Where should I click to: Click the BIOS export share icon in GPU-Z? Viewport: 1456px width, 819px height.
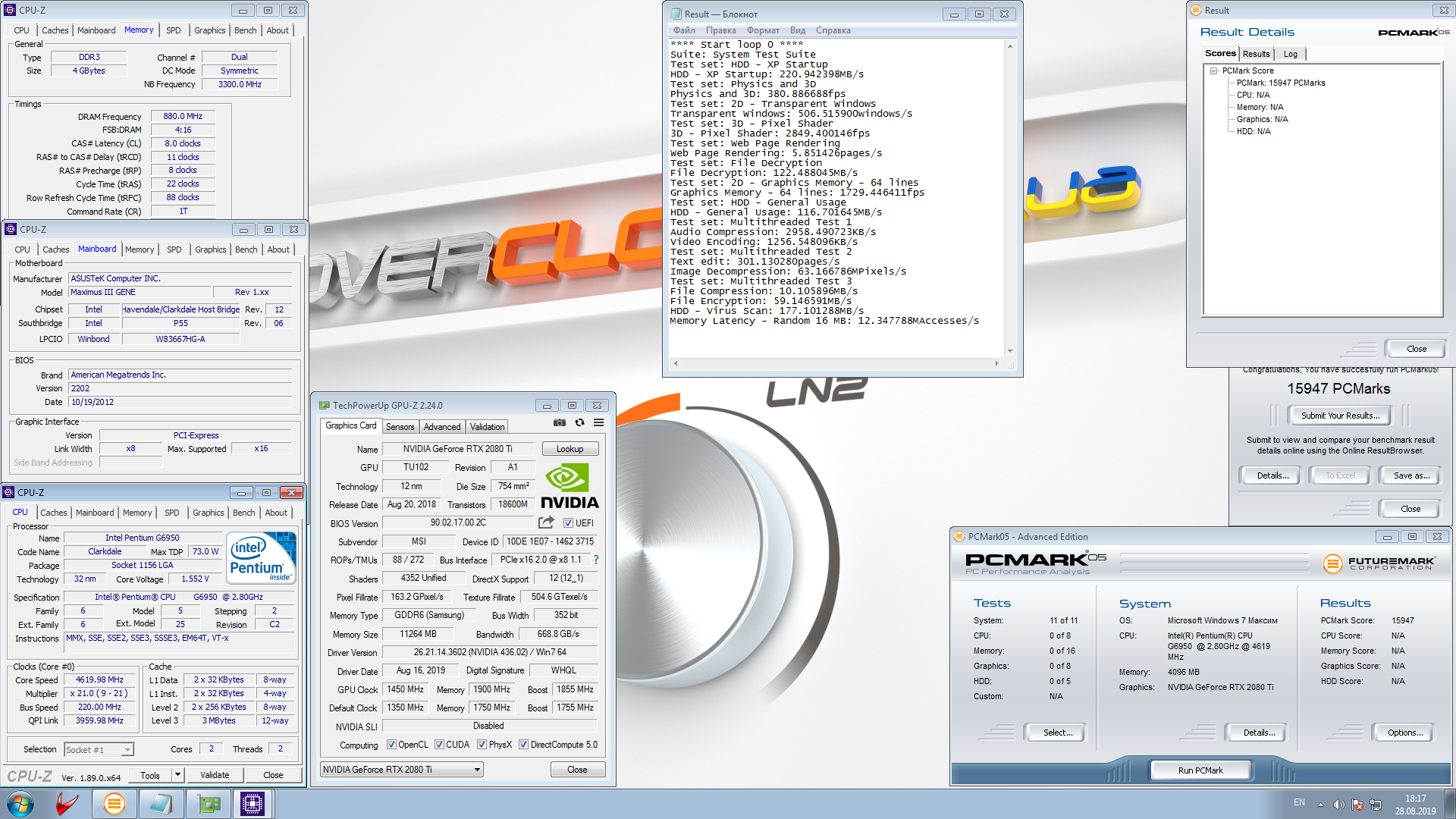click(546, 522)
